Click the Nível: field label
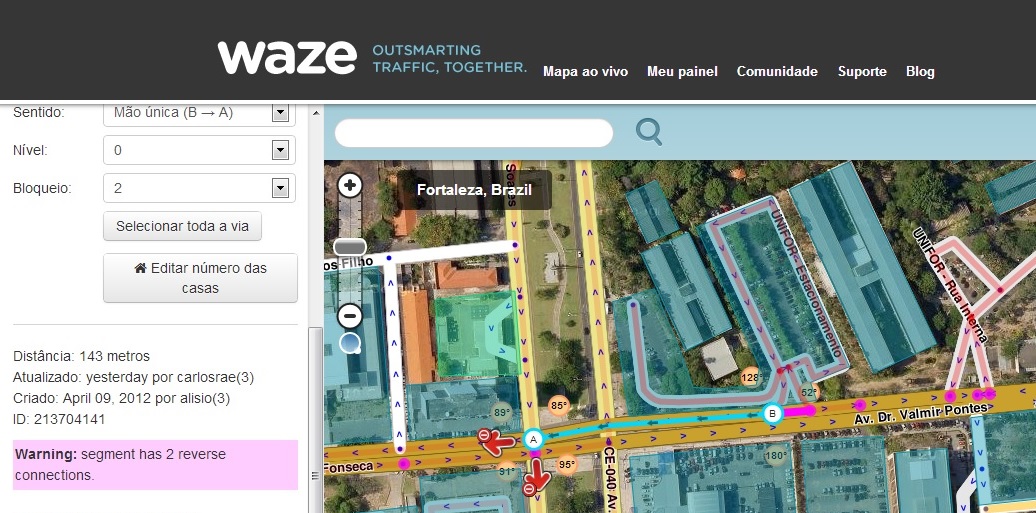1036x513 pixels. (x=30, y=150)
